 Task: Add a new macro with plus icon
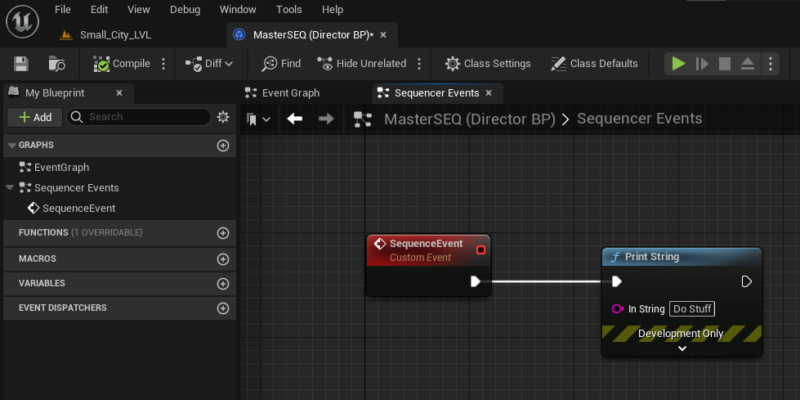(223, 259)
